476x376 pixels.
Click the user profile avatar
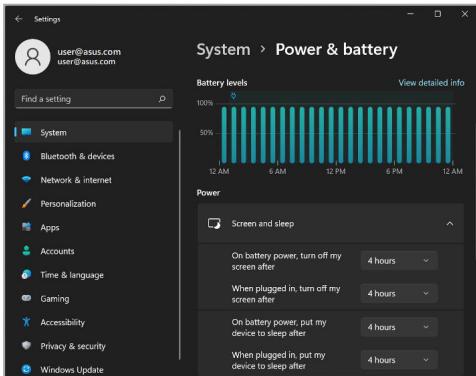33,57
